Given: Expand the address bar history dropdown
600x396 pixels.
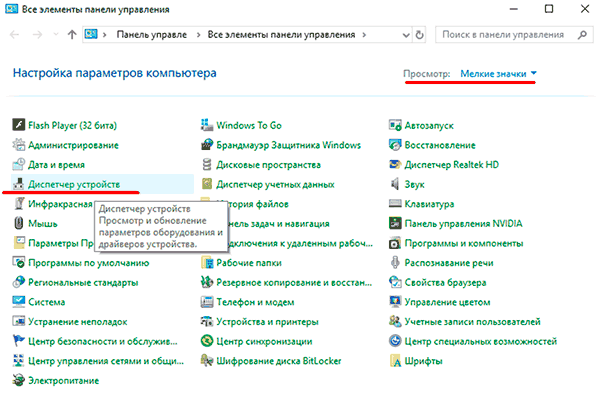Looking at the screenshot, I should coord(406,35).
